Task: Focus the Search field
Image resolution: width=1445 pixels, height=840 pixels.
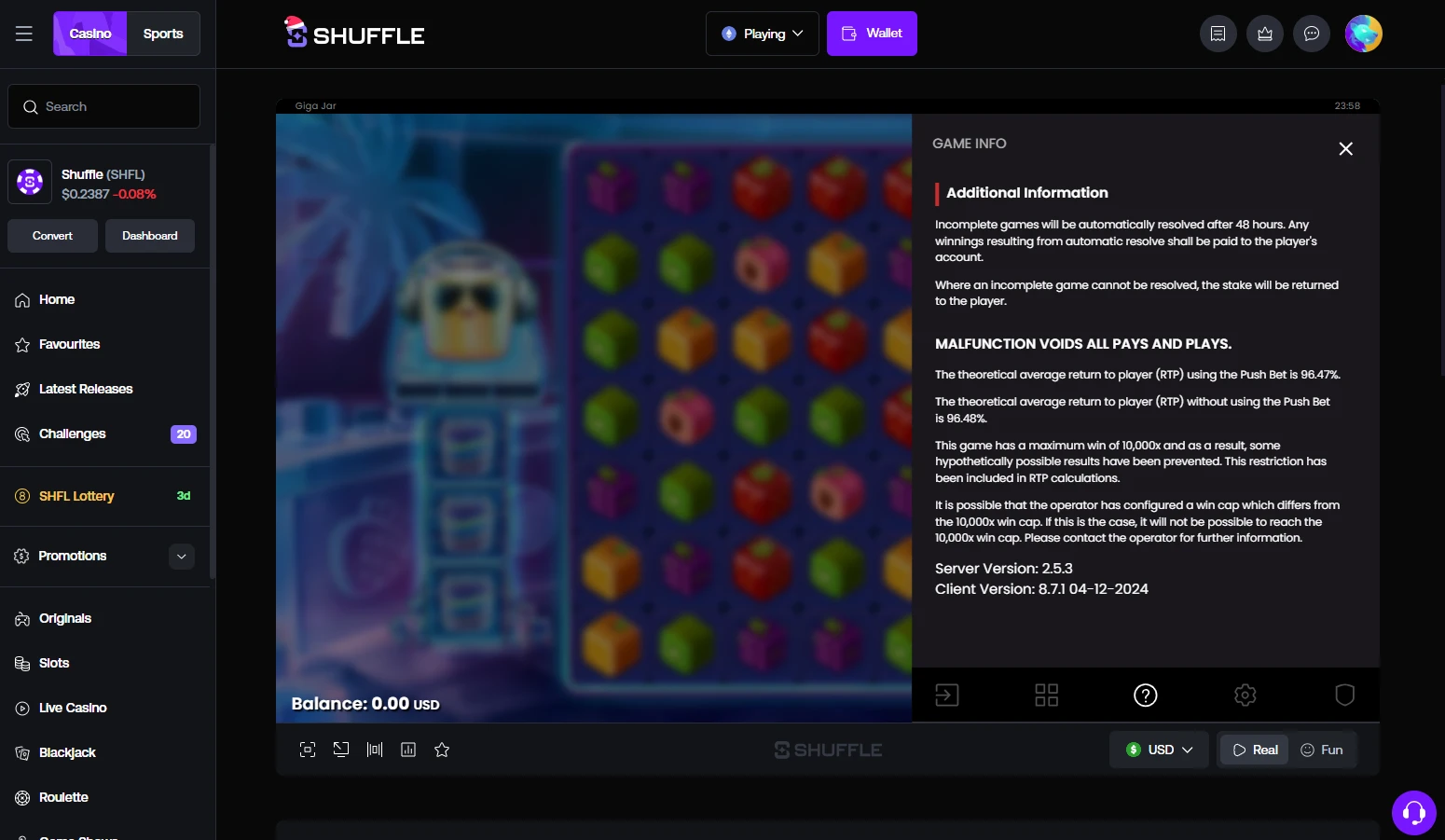Action: [x=103, y=106]
